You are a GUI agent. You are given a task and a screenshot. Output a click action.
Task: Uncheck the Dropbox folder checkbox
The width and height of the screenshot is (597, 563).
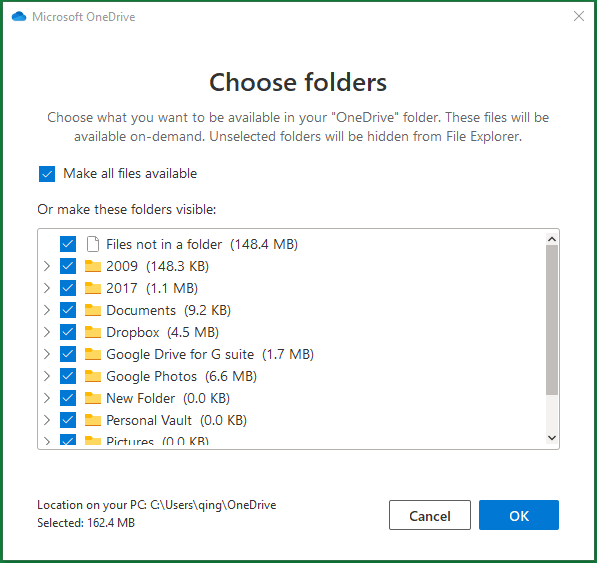click(x=68, y=332)
